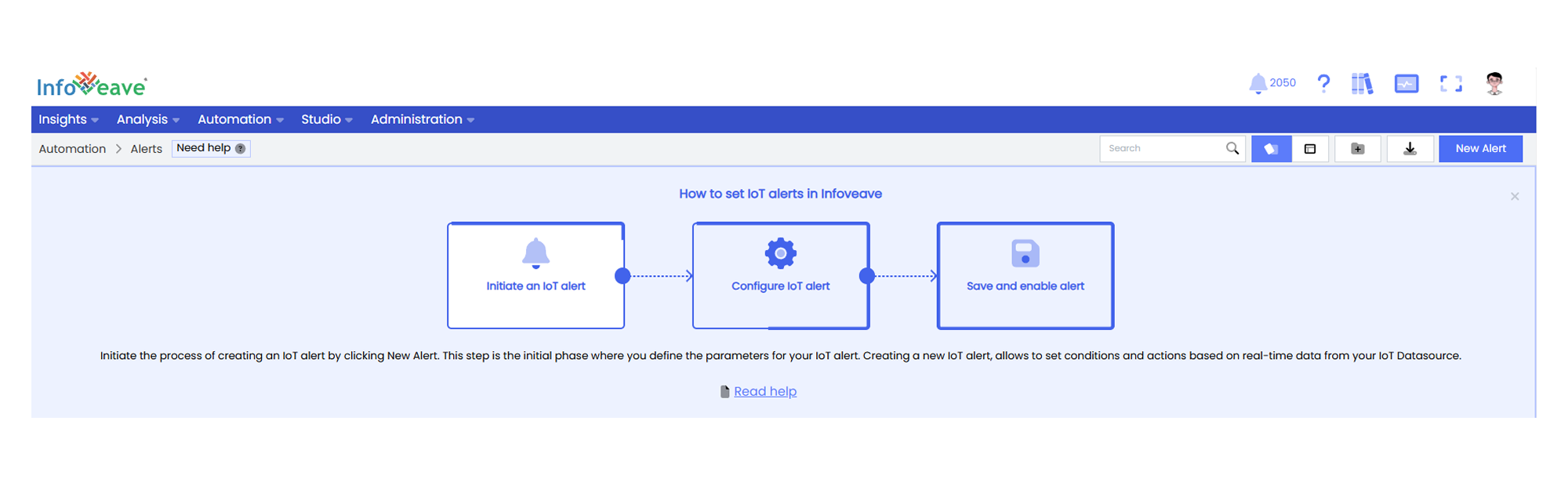
Task: Click the magnifier search icon
Action: point(1232,148)
